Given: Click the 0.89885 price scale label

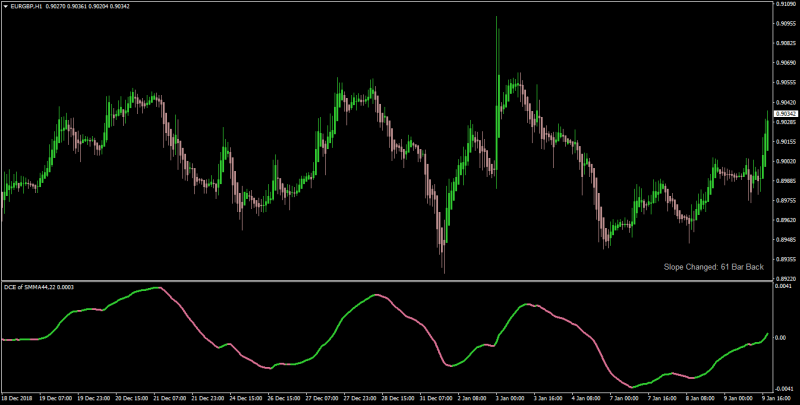Looking at the screenshot, I should coord(786,181).
